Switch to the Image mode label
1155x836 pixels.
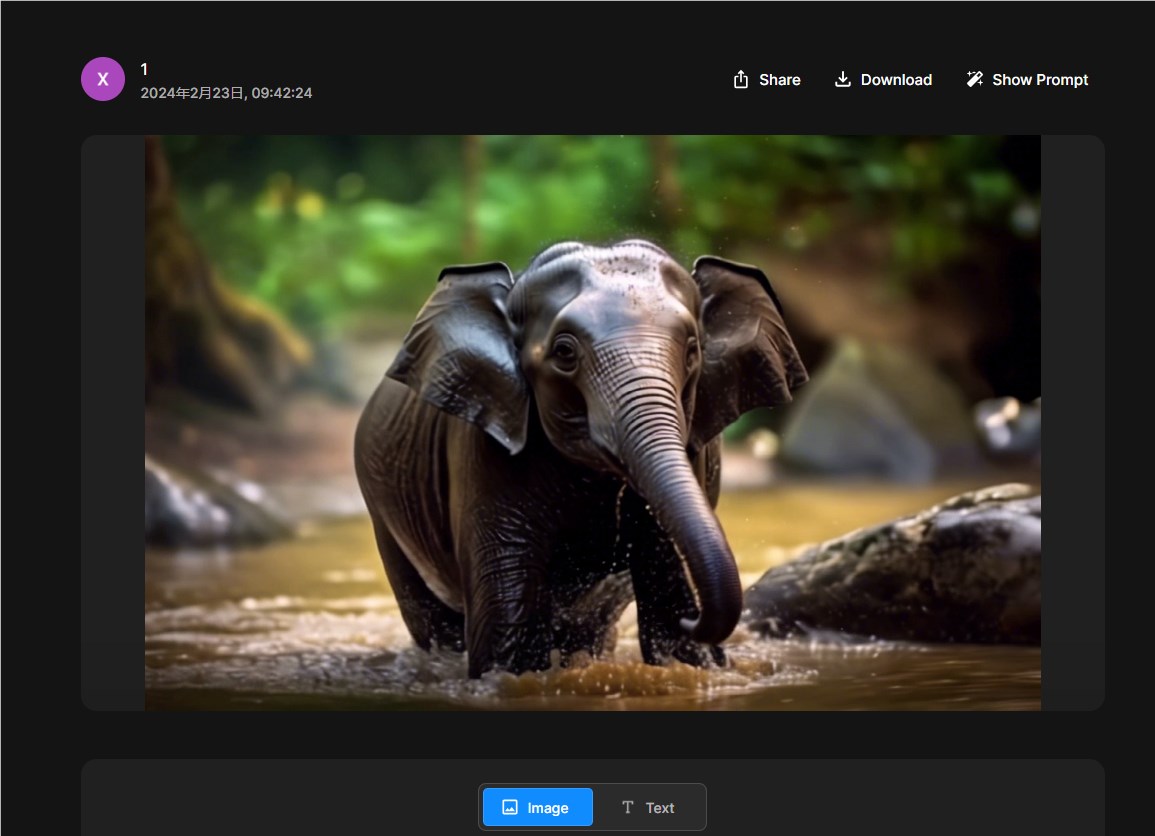[548, 808]
